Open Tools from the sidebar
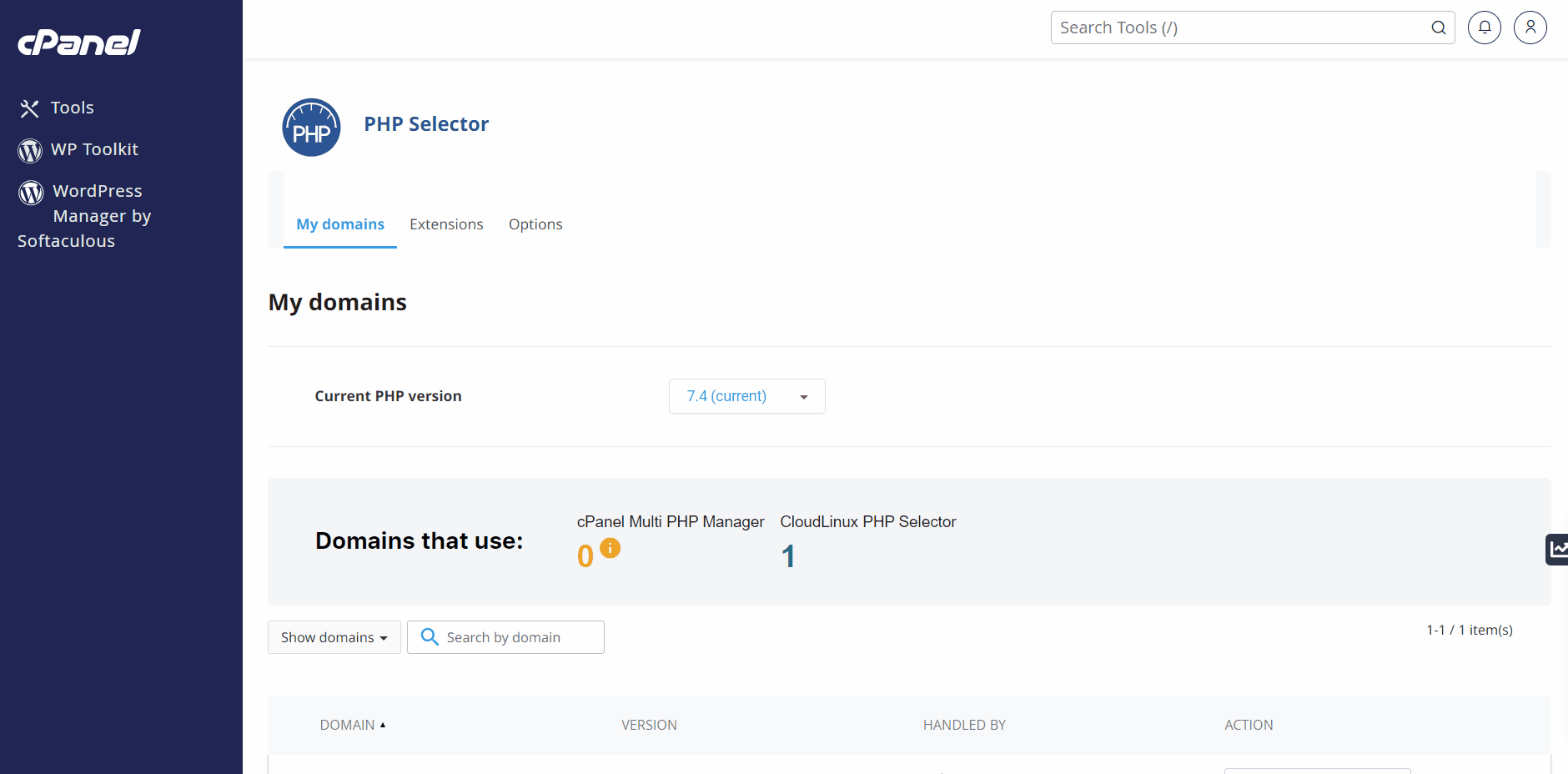Viewport: 1568px width, 774px height. tap(57, 108)
